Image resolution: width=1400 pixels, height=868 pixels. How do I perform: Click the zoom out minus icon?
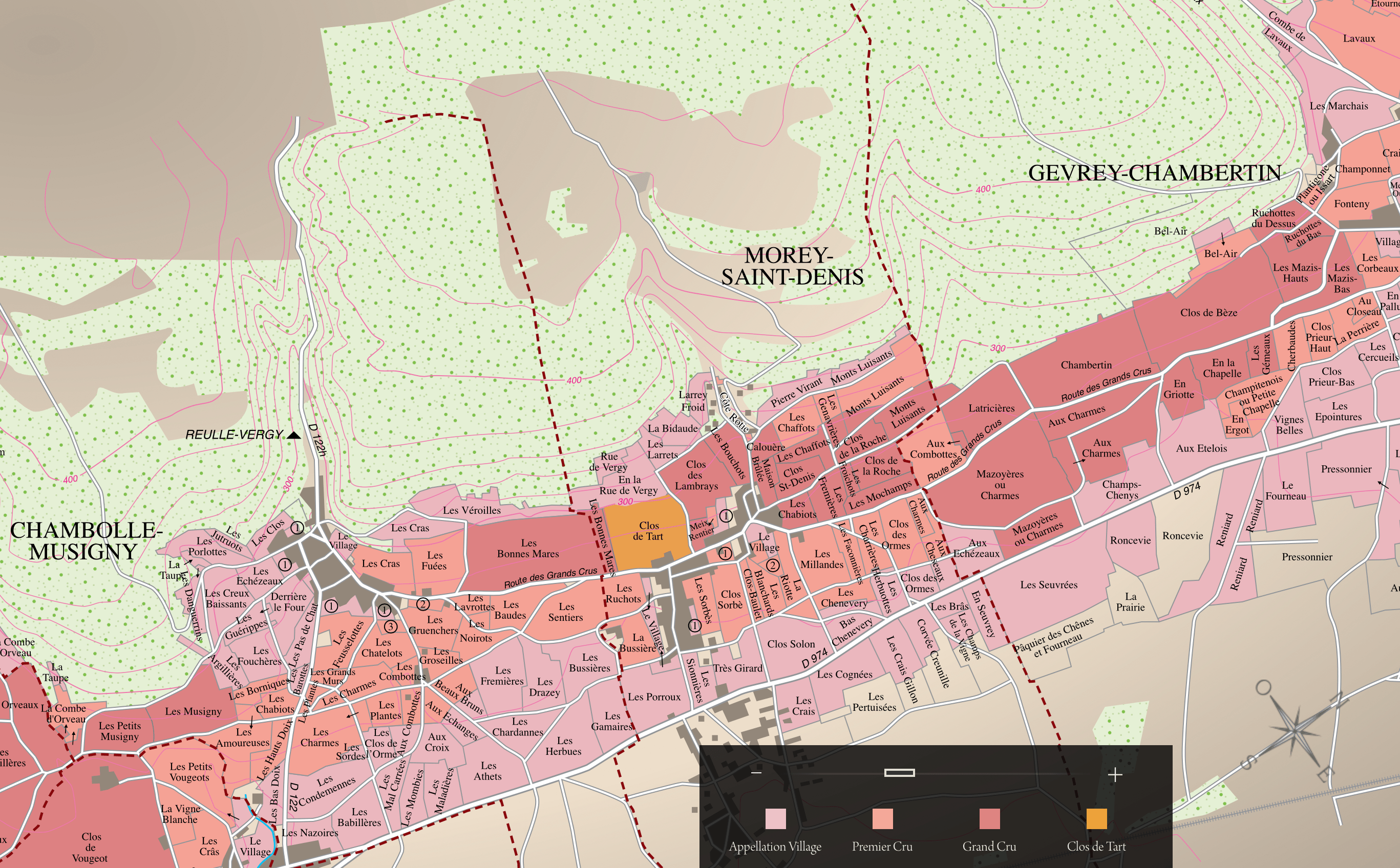point(756,773)
